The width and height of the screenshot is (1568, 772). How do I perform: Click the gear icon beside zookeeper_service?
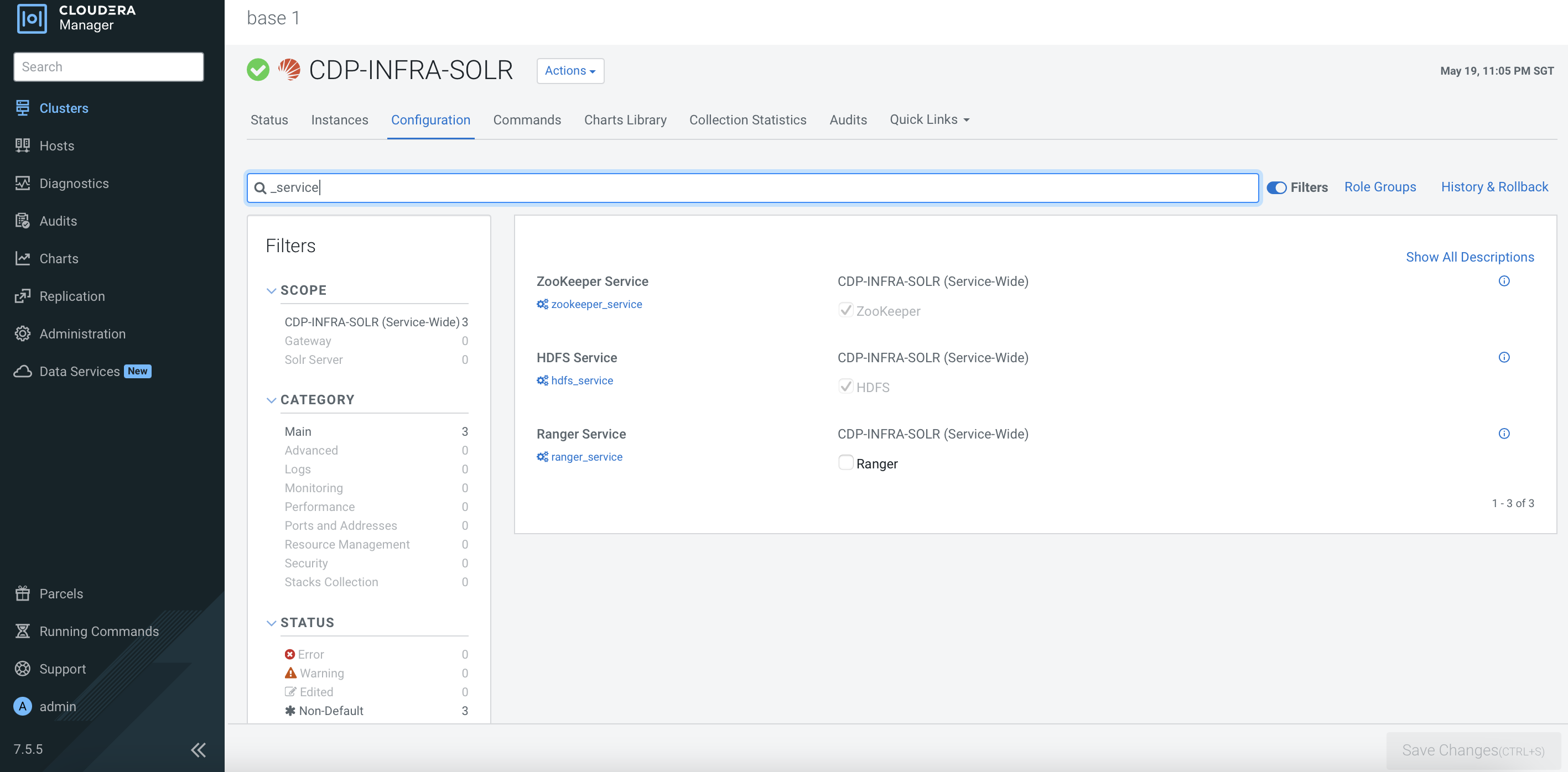point(542,304)
